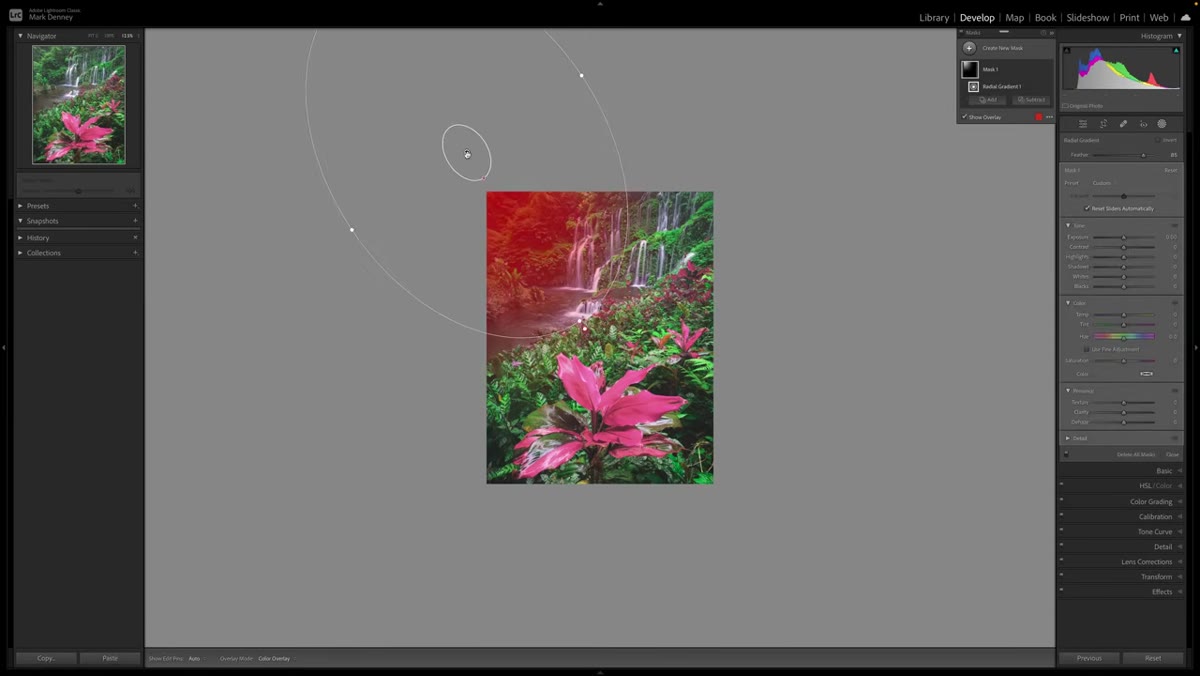Click the cloud sync status icon
1200x676 pixels.
(1185, 17)
